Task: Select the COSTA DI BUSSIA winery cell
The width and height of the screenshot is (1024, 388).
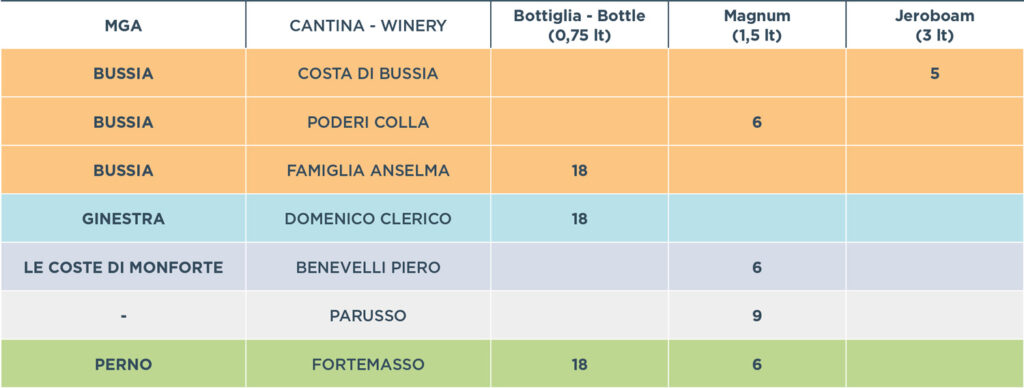Action: tap(368, 74)
